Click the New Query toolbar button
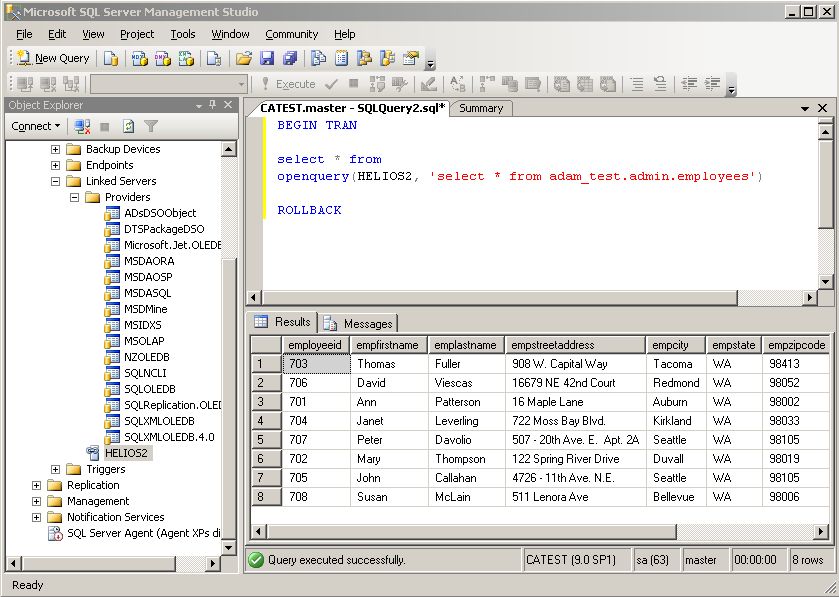Image resolution: width=839 pixels, height=597 pixels. pos(53,58)
